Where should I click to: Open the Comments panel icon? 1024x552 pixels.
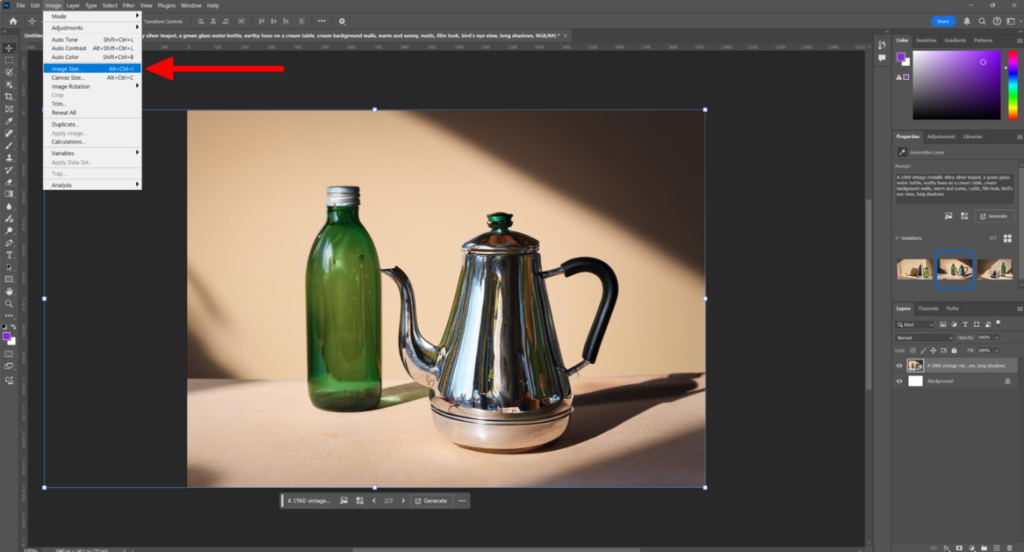point(882,58)
